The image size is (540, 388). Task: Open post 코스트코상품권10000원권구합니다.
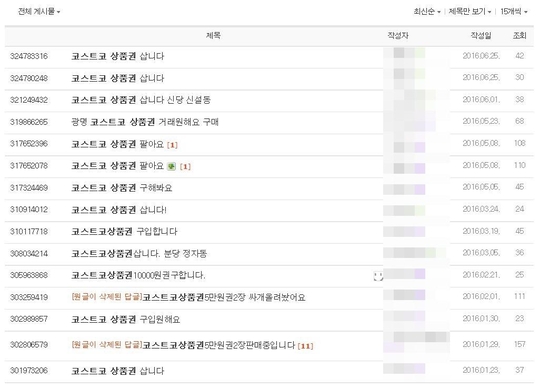[x=138, y=275]
